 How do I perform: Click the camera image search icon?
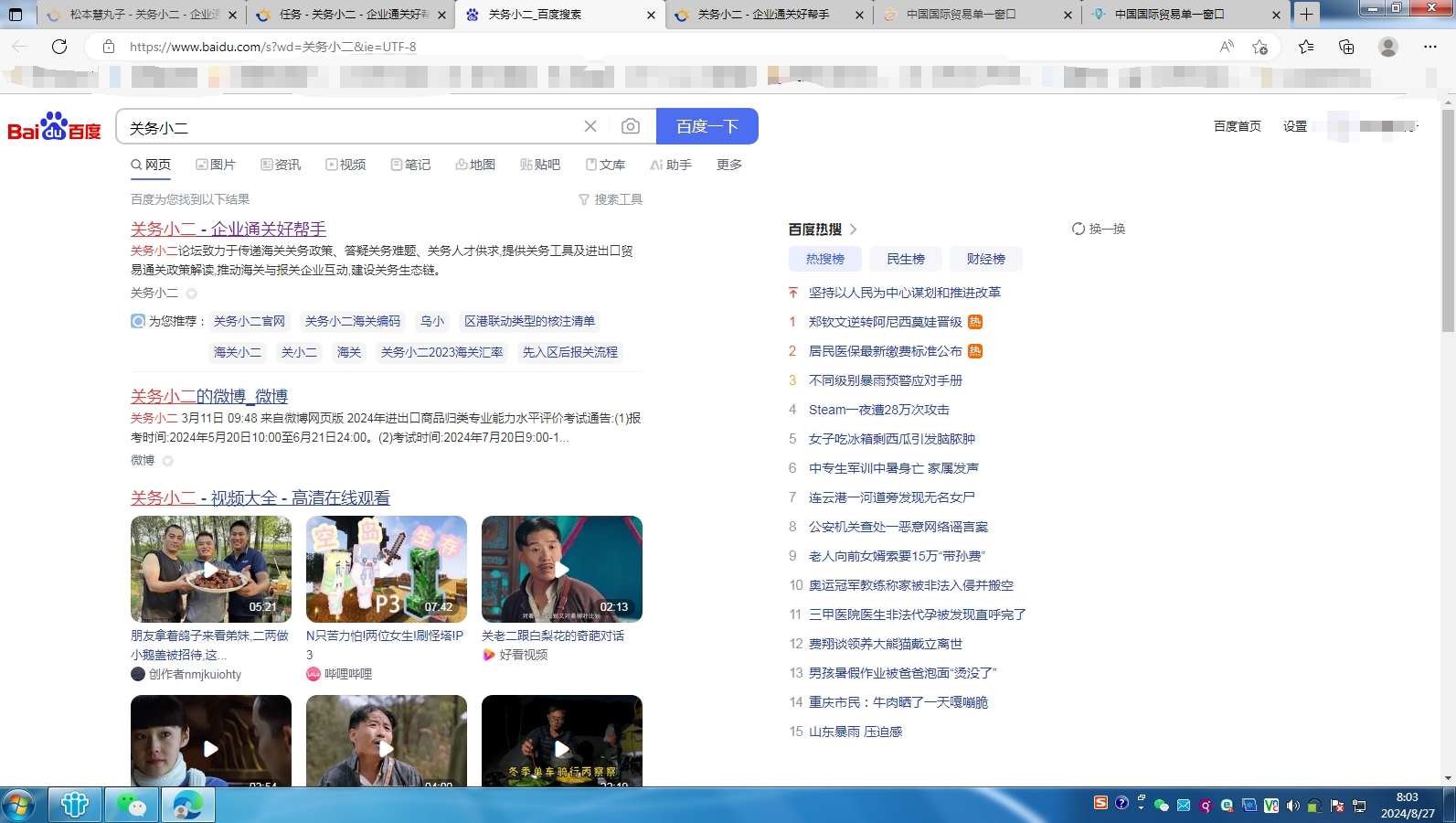point(631,126)
